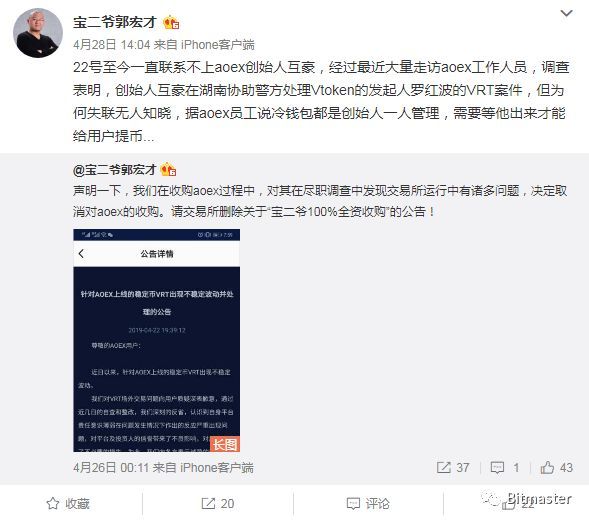Click repost icon showing 37 shares
Viewport: 589px width, 522px height.
click(443, 468)
